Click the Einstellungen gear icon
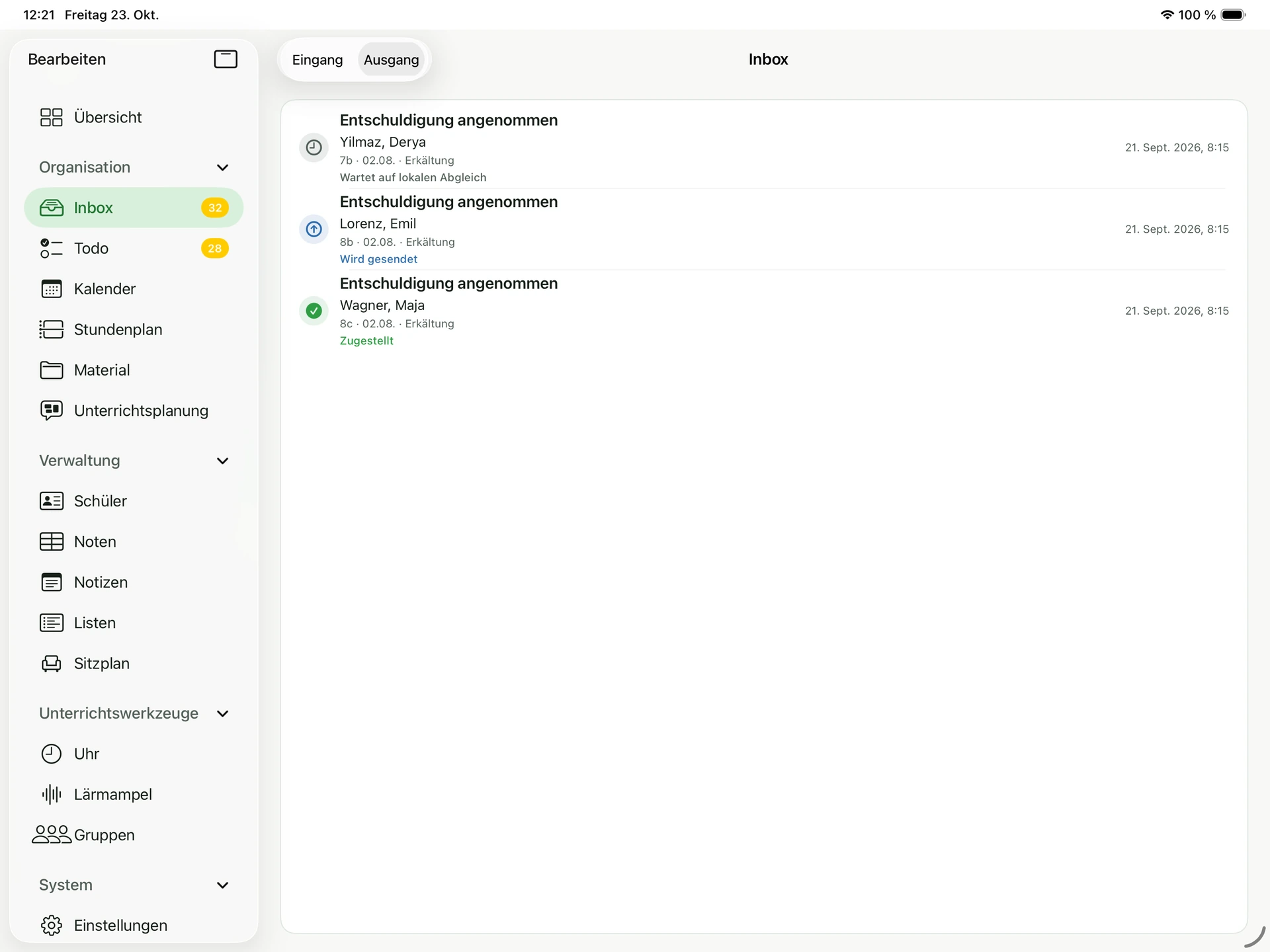The image size is (1270, 952). pyautogui.click(x=52, y=926)
